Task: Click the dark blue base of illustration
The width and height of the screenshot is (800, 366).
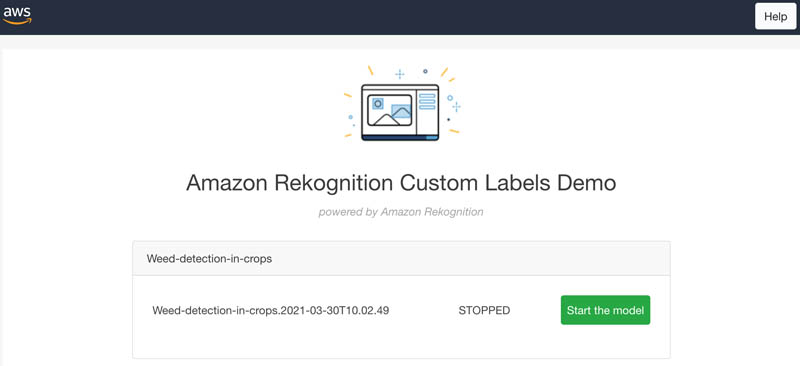Action: point(400,138)
